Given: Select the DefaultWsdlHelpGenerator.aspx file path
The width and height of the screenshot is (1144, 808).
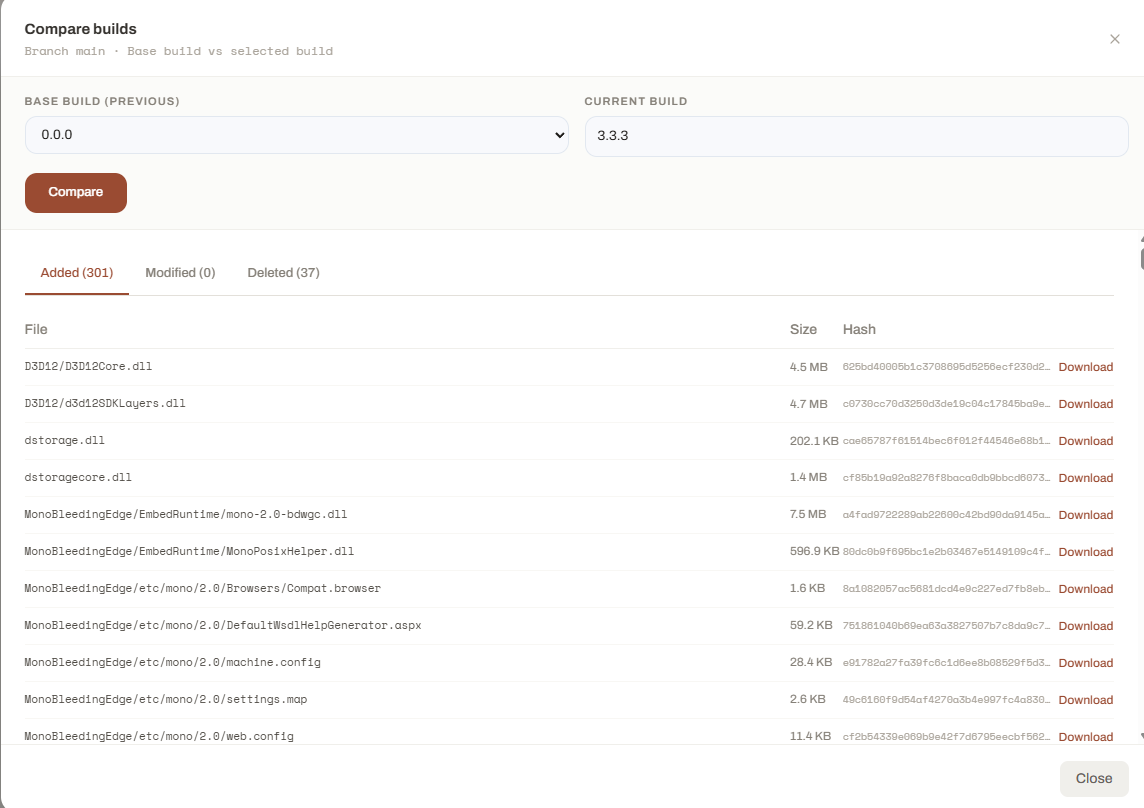Looking at the screenshot, I should (x=223, y=626).
